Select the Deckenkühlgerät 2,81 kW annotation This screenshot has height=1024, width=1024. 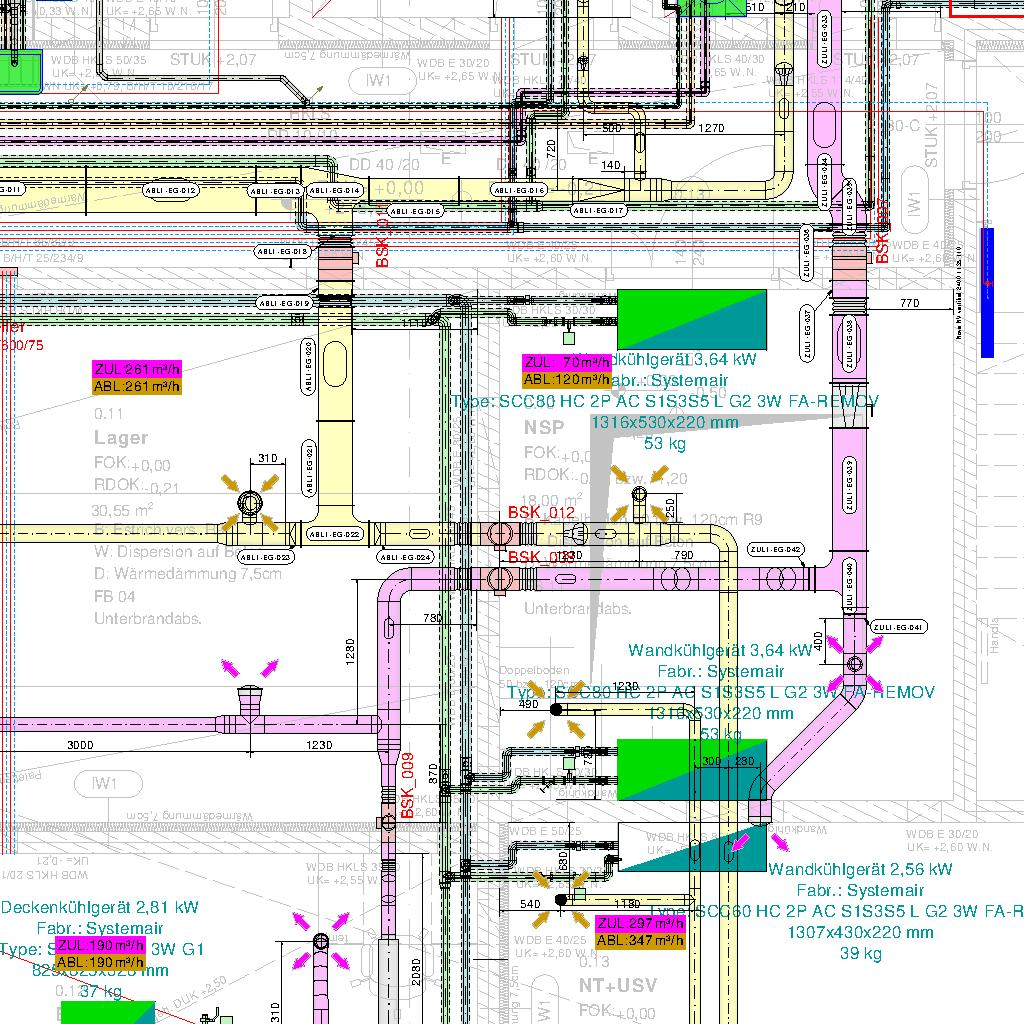click(x=100, y=908)
